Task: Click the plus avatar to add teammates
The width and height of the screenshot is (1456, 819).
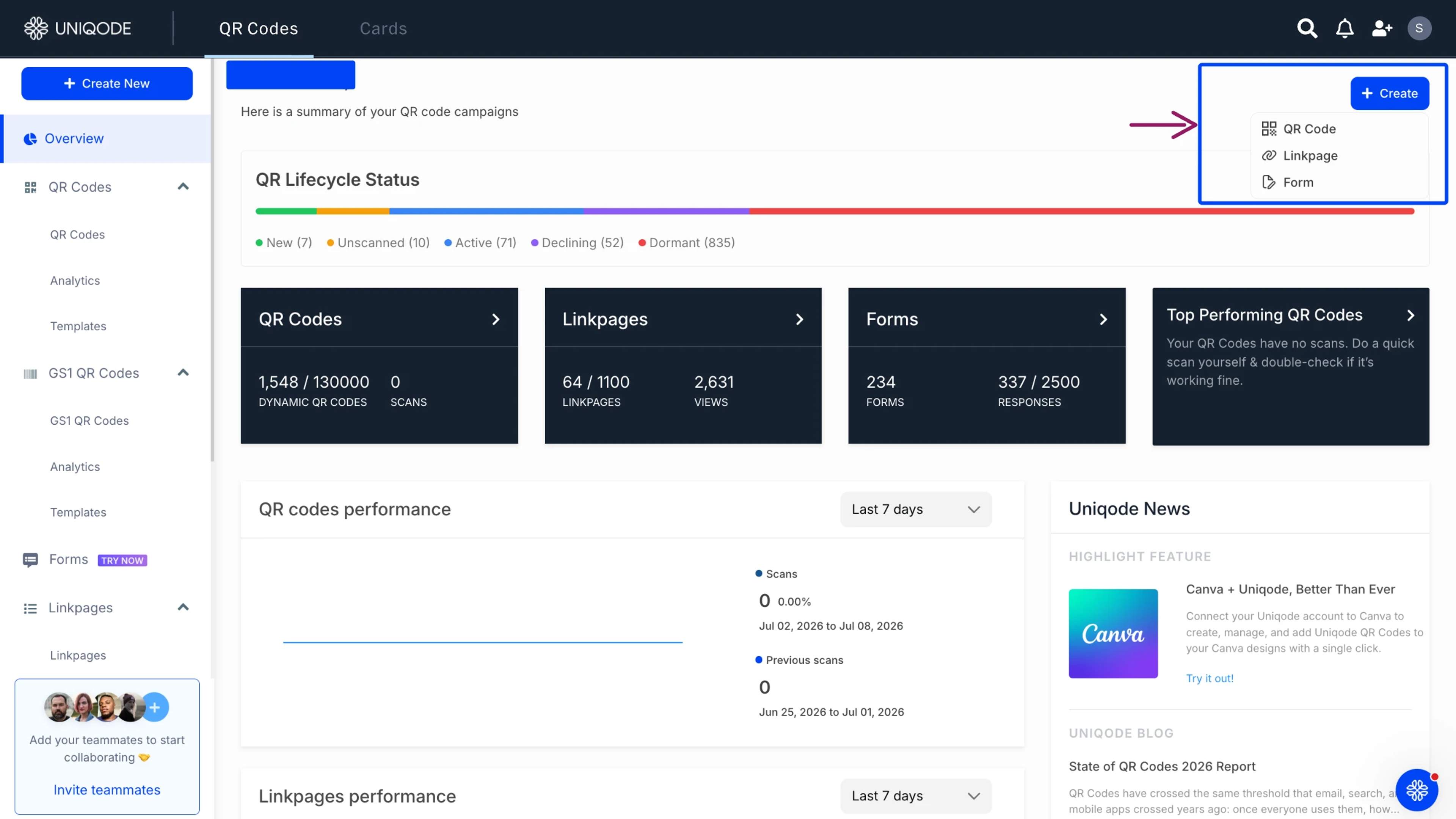Action: click(x=155, y=707)
